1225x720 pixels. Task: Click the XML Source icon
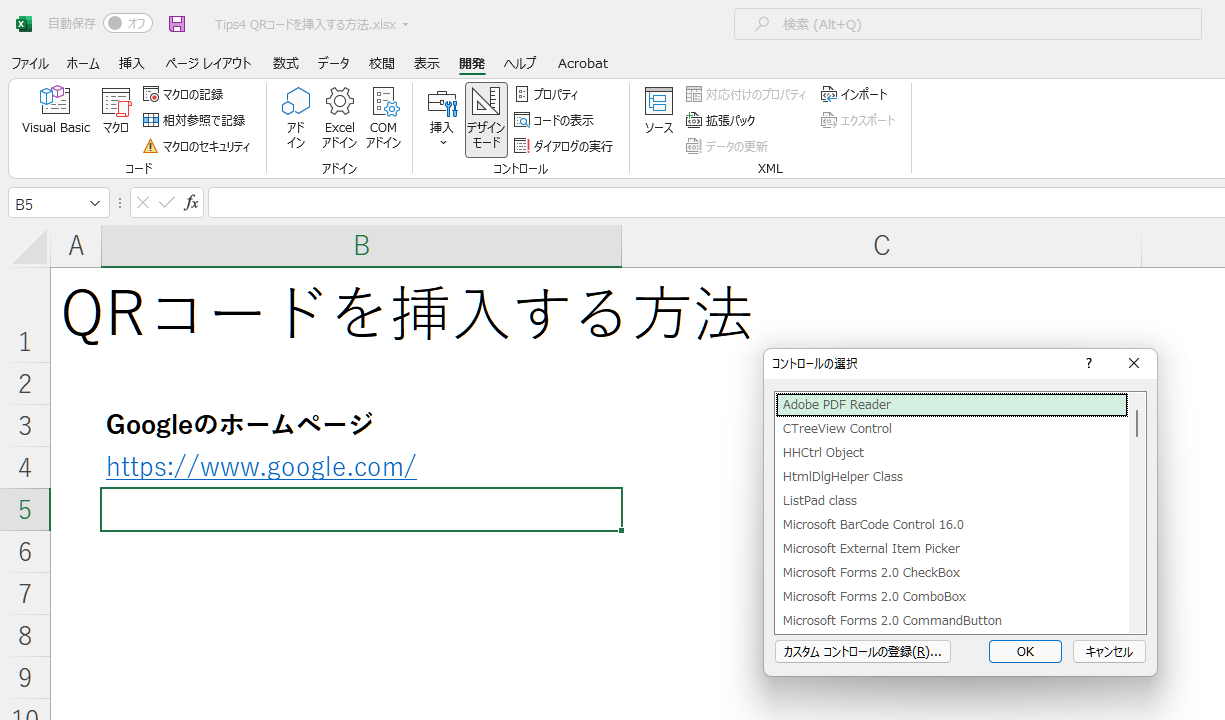658,110
